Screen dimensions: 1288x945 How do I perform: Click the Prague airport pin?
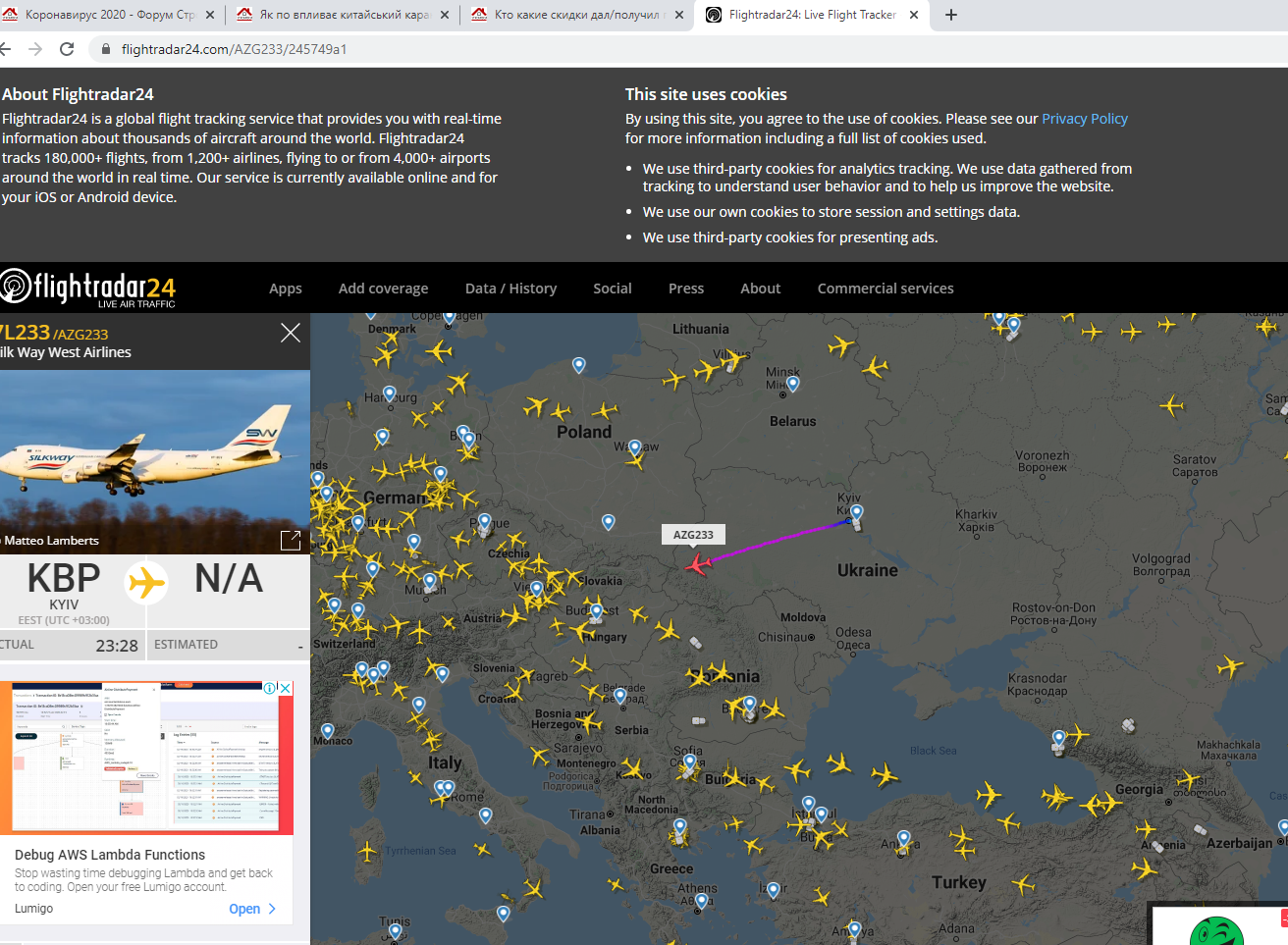coord(484,522)
